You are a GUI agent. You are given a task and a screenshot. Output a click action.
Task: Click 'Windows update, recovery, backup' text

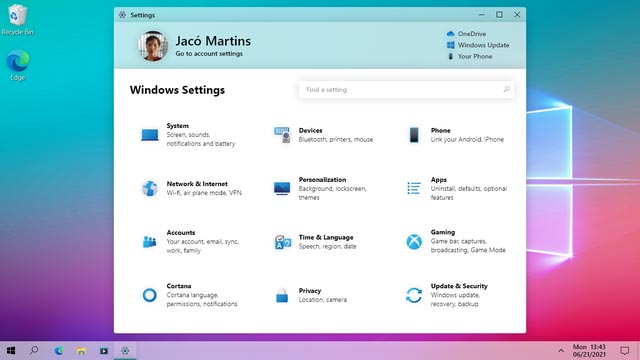click(x=455, y=300)
